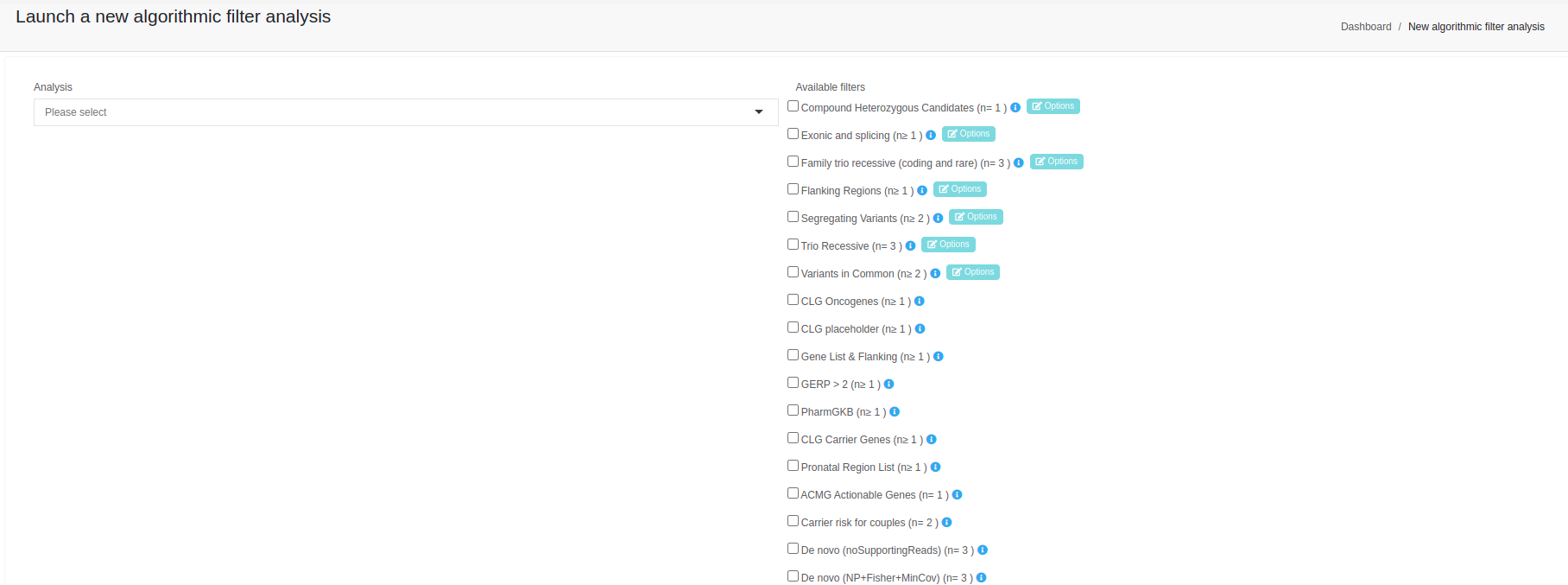Select Carrier risk for couples checkbox
The width and height of the screenshot is (1568, 585).
pos(793,521)
